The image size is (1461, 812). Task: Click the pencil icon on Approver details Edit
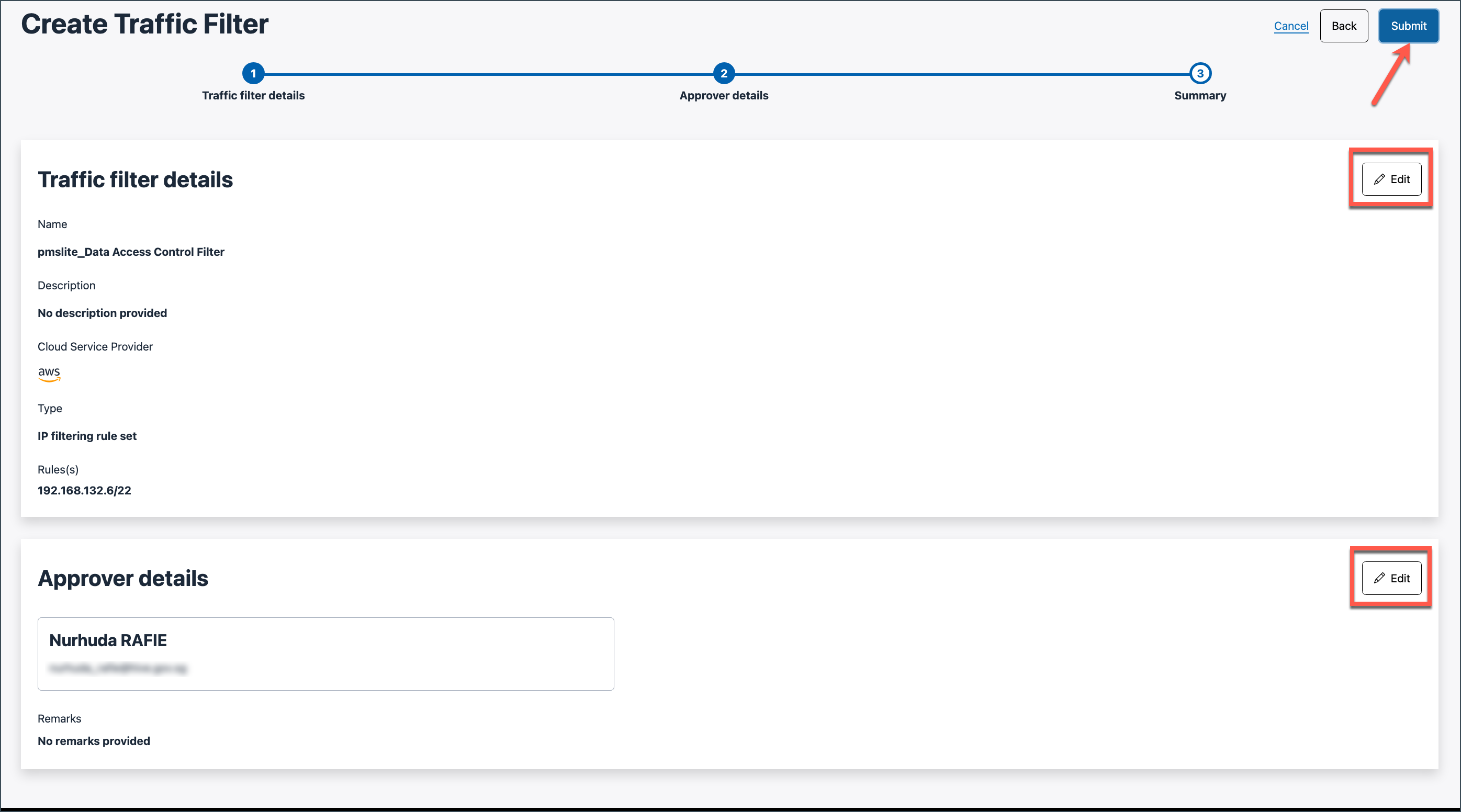tap(1378, 578)
